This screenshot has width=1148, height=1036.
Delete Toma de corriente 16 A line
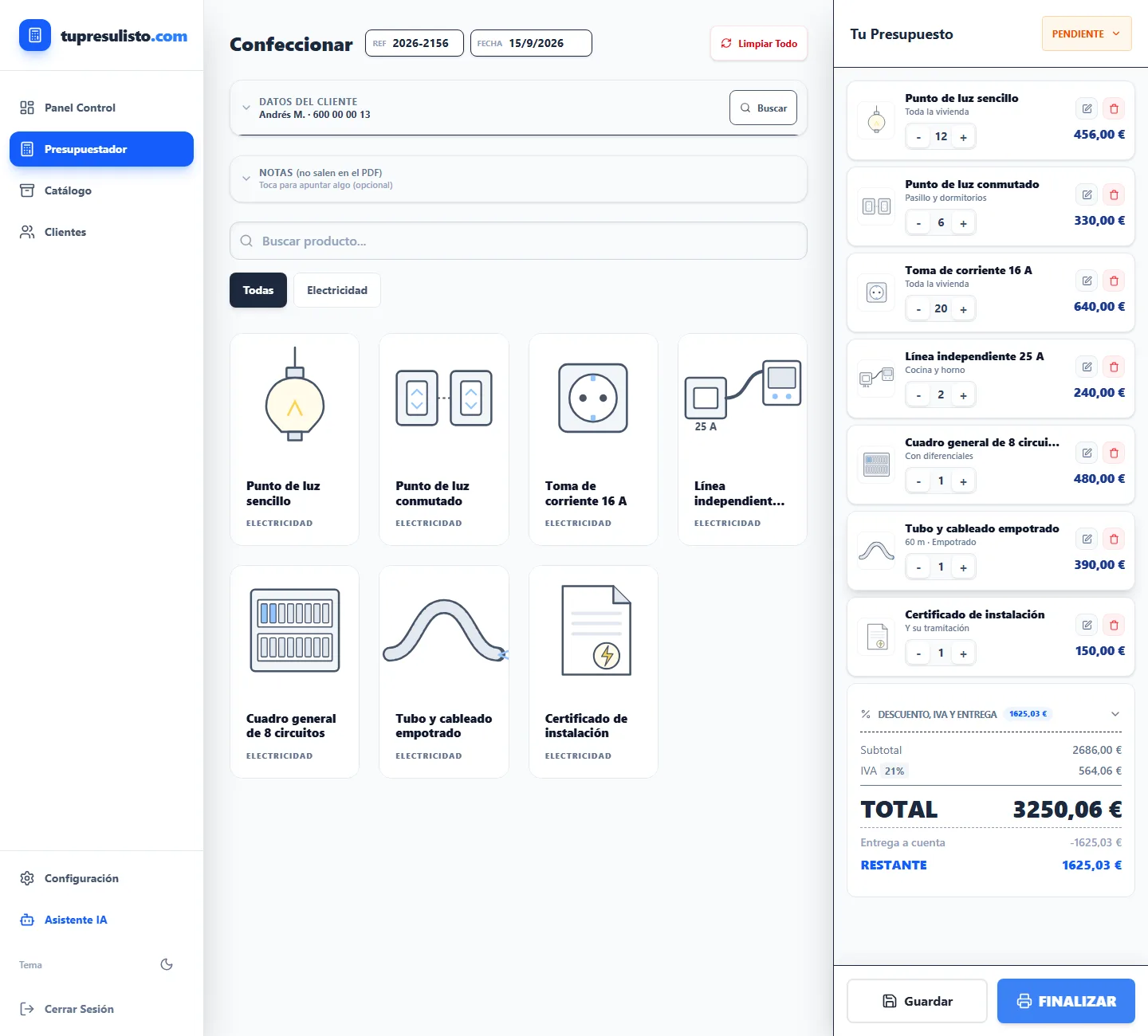[1114, 281]
